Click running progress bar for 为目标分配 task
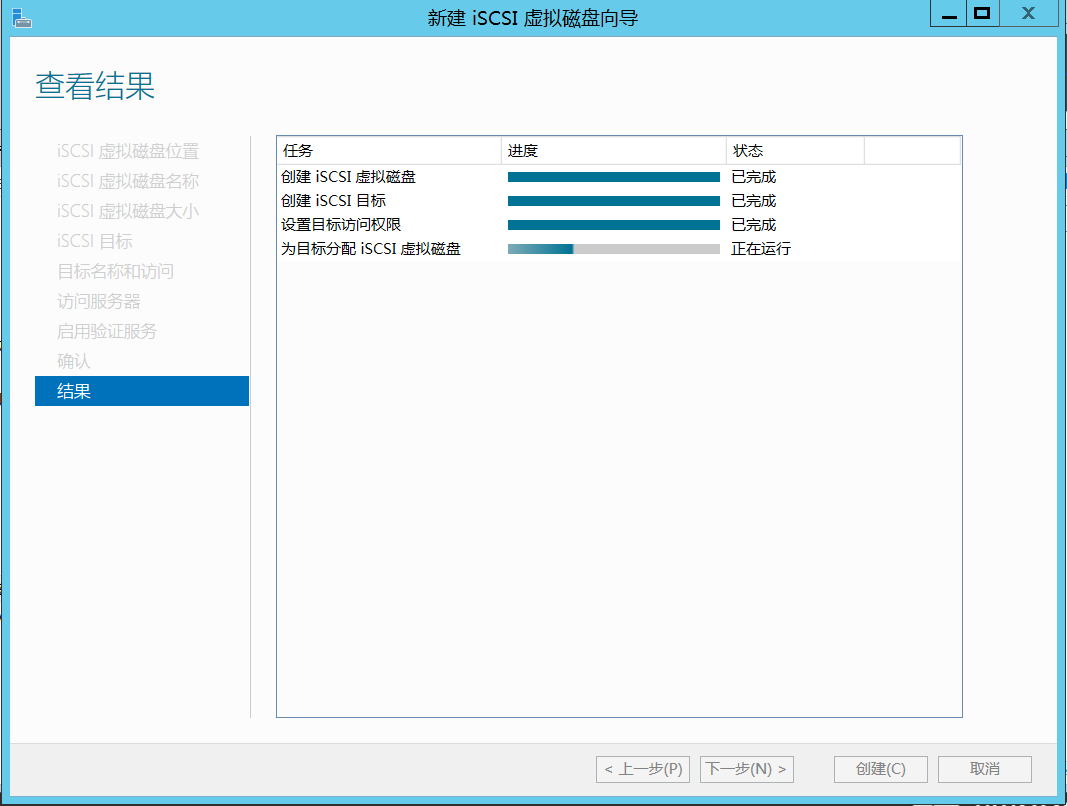The height and width of the screenshot is (806, 1067). click(614, 249)
